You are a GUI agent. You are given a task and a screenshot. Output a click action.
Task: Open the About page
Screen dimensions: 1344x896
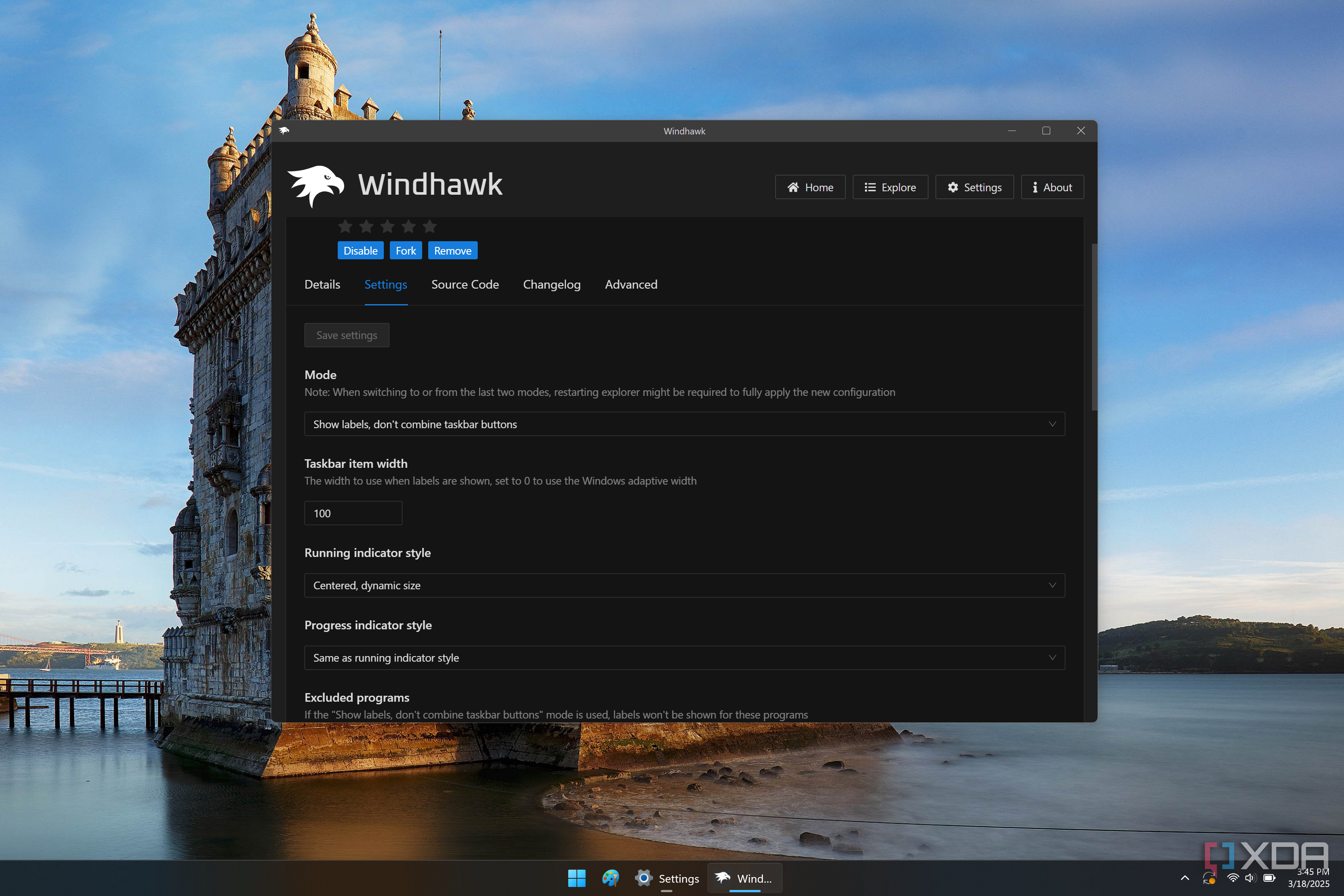click(1052, 187)
